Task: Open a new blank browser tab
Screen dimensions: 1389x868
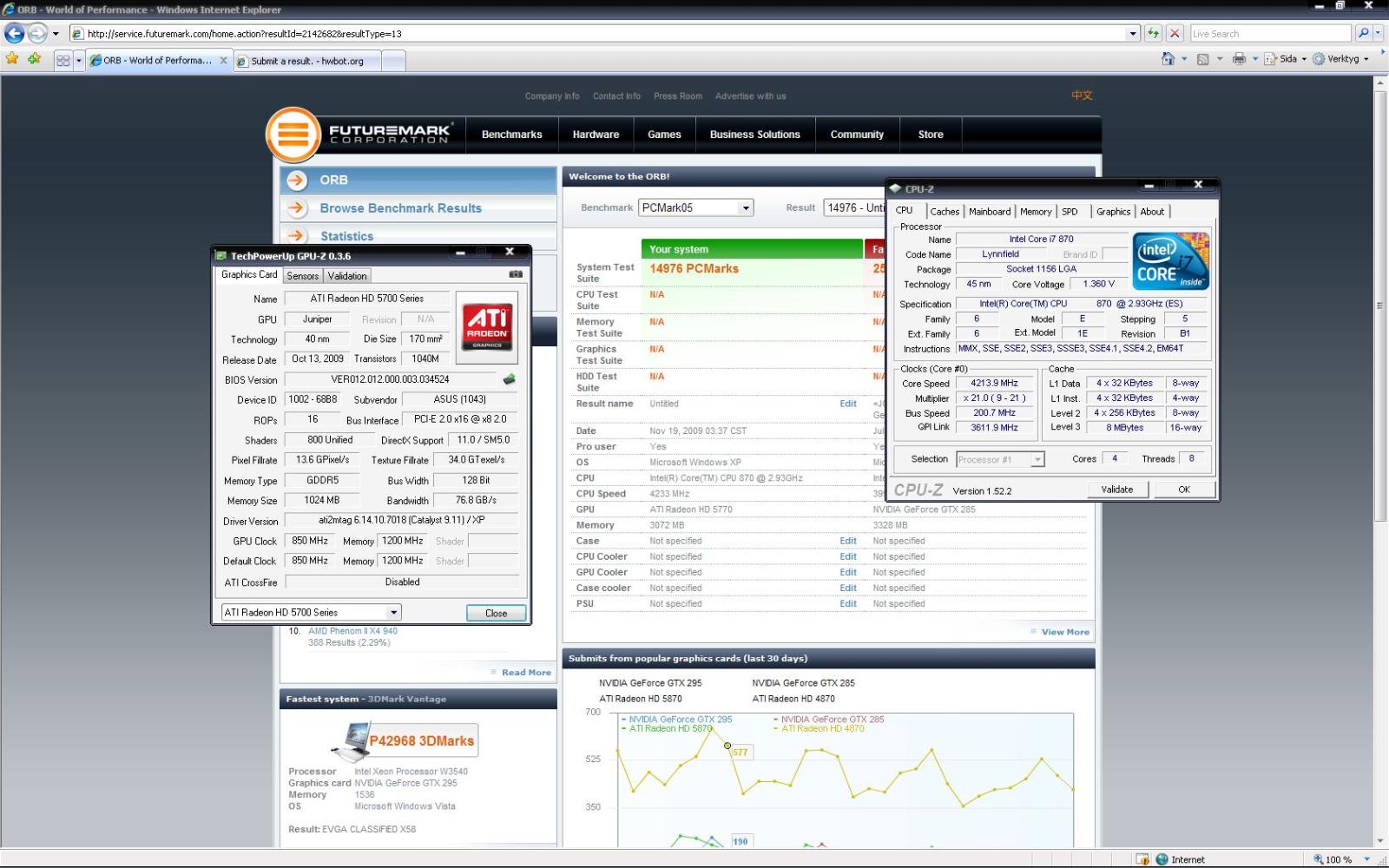Action: click(x=393, y=61)
